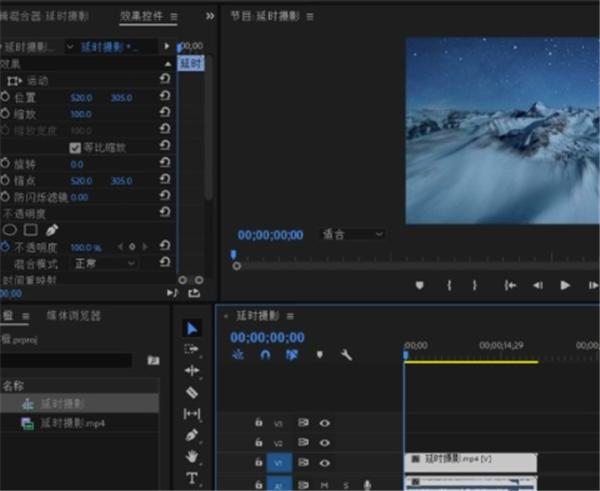The width and height of the screenshot is (600, 491).
Task: Open 效果控件 panel menu
Action: (x=174, y=16)
